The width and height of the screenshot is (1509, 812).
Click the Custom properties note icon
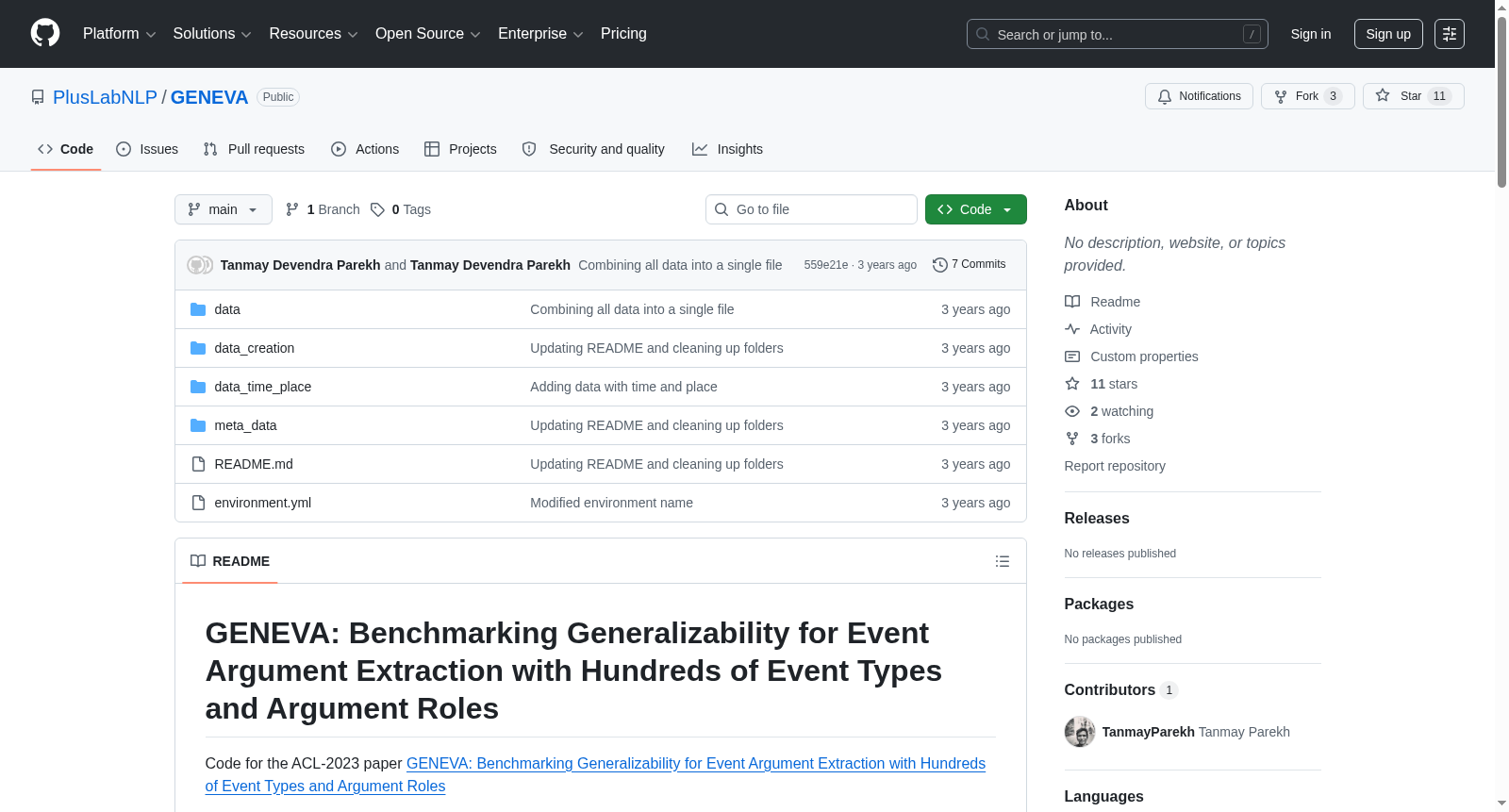click(1072, 356)
